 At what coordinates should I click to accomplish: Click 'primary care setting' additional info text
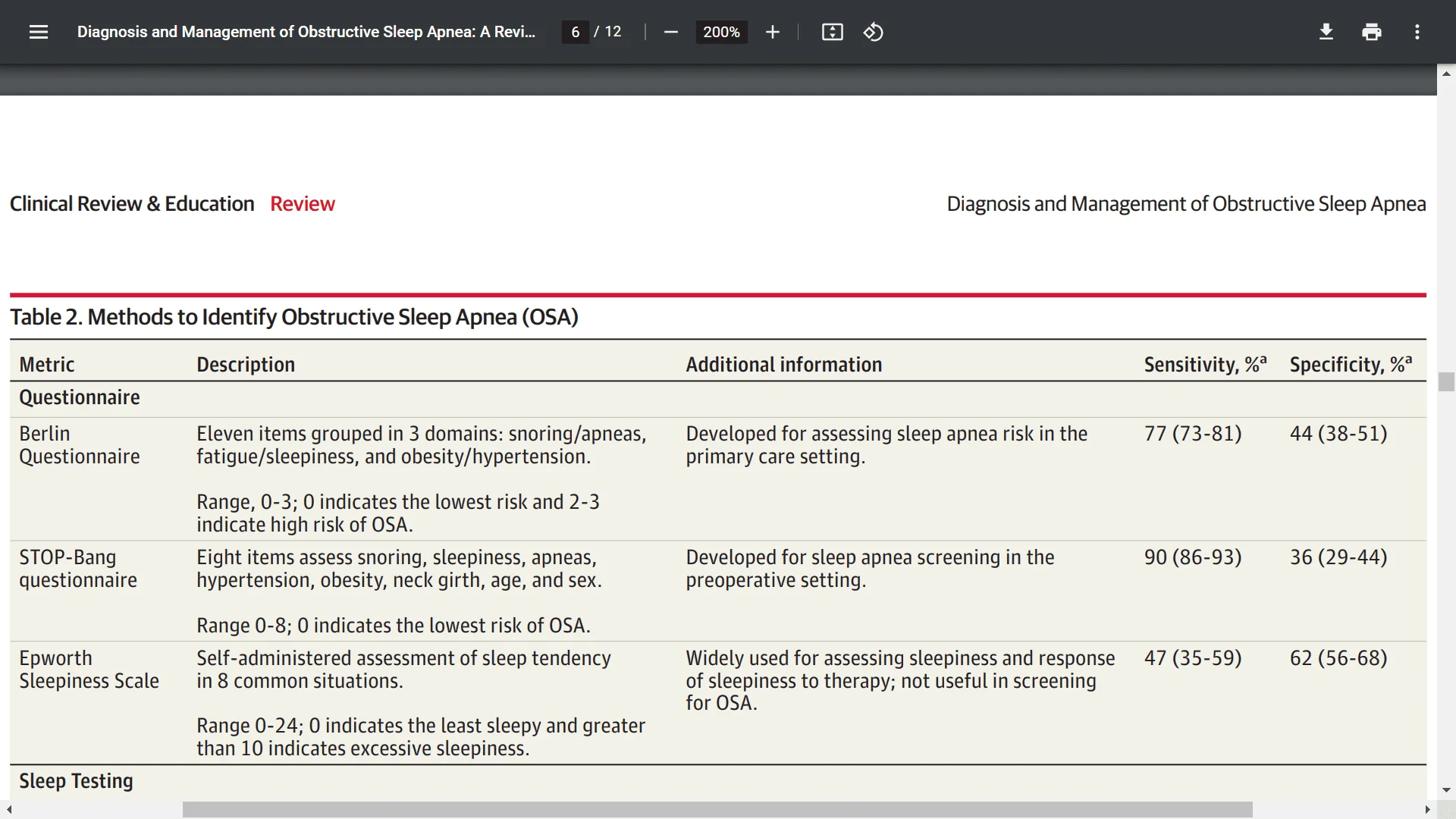pyautogui.click(x=774, y=457)
